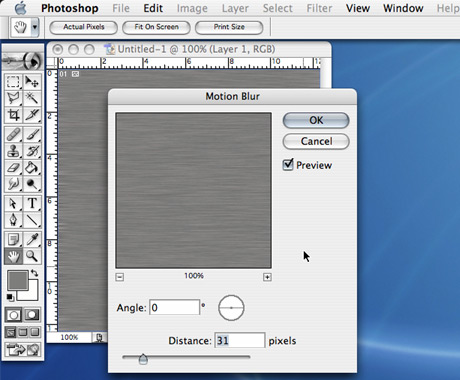The height and width of the screenshot is (380, 460).
Task: Select the Hand tool in toolbox
Action: pos(13,256)
